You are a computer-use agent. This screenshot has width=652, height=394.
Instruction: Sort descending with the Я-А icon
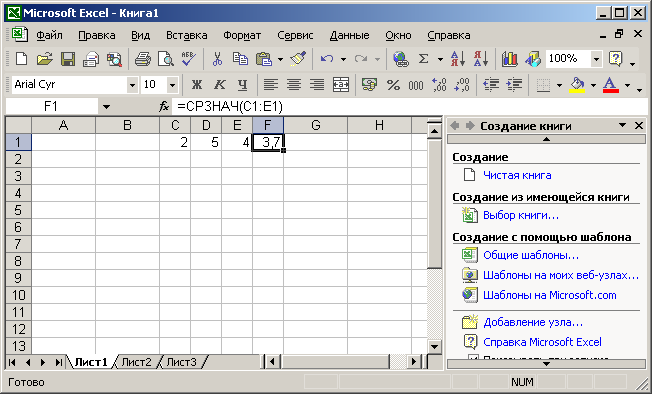pos(481,59)
